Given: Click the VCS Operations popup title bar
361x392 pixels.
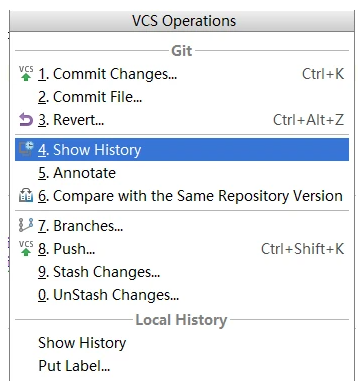Looking at the screenshot, I should (x=182, y=21).
